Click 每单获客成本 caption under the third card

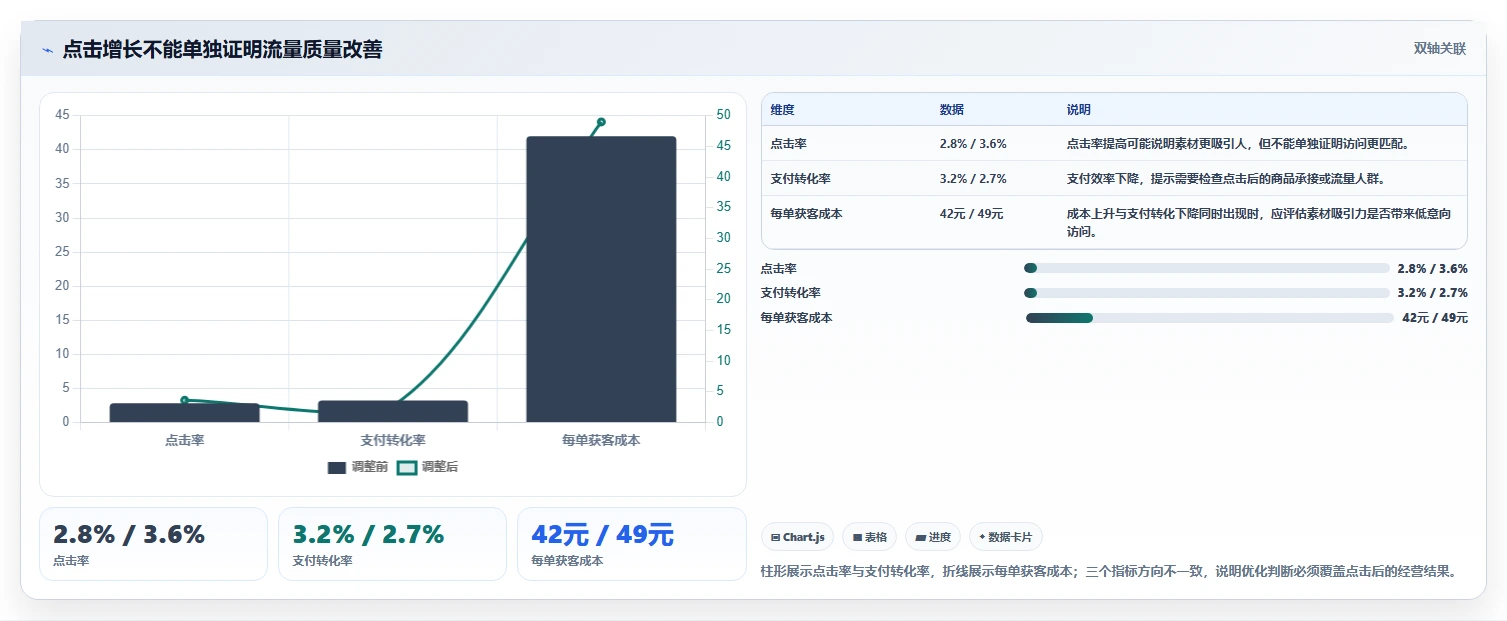click(568, 561)
